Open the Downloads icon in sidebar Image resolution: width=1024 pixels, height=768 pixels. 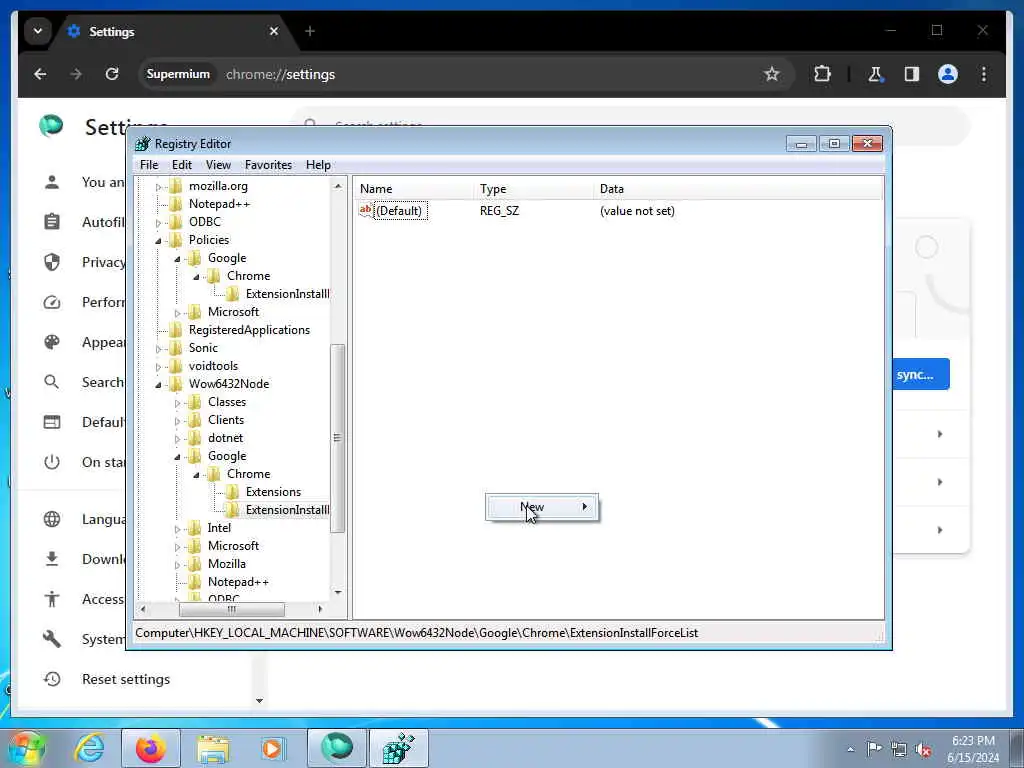pos(52,559)
